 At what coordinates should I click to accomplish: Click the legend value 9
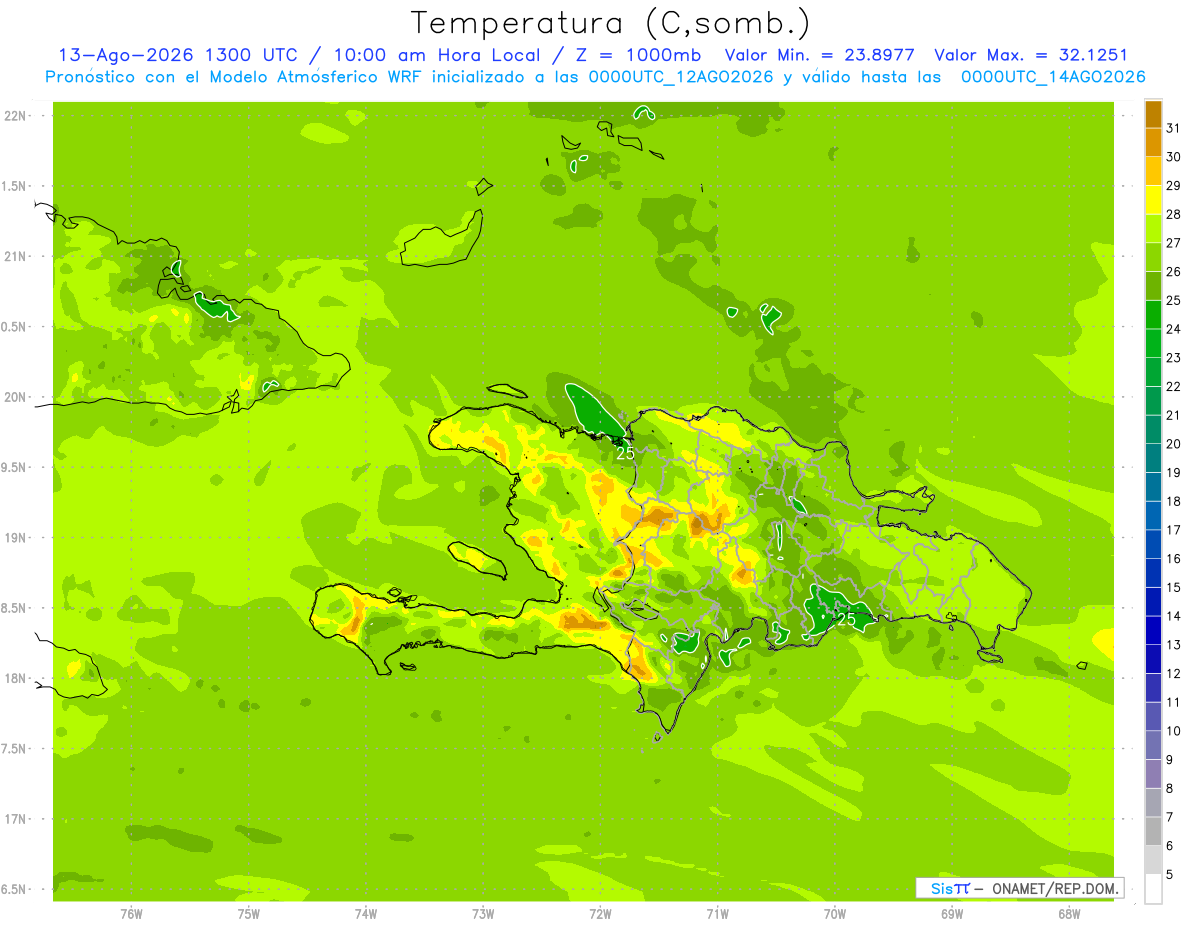1170,760
